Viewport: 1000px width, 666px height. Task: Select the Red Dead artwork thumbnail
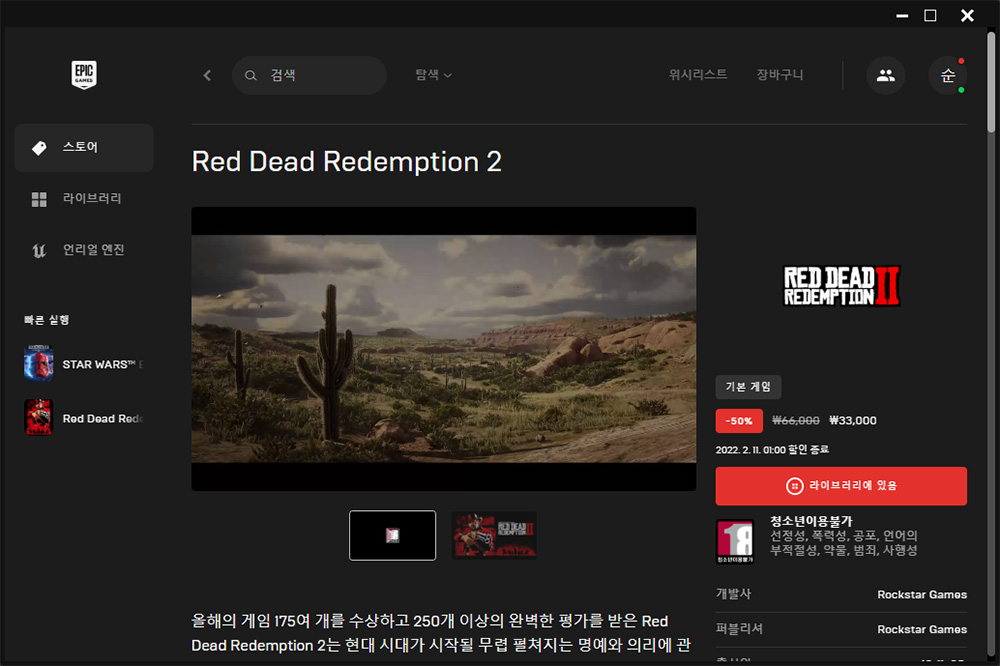tap(494, 535)
